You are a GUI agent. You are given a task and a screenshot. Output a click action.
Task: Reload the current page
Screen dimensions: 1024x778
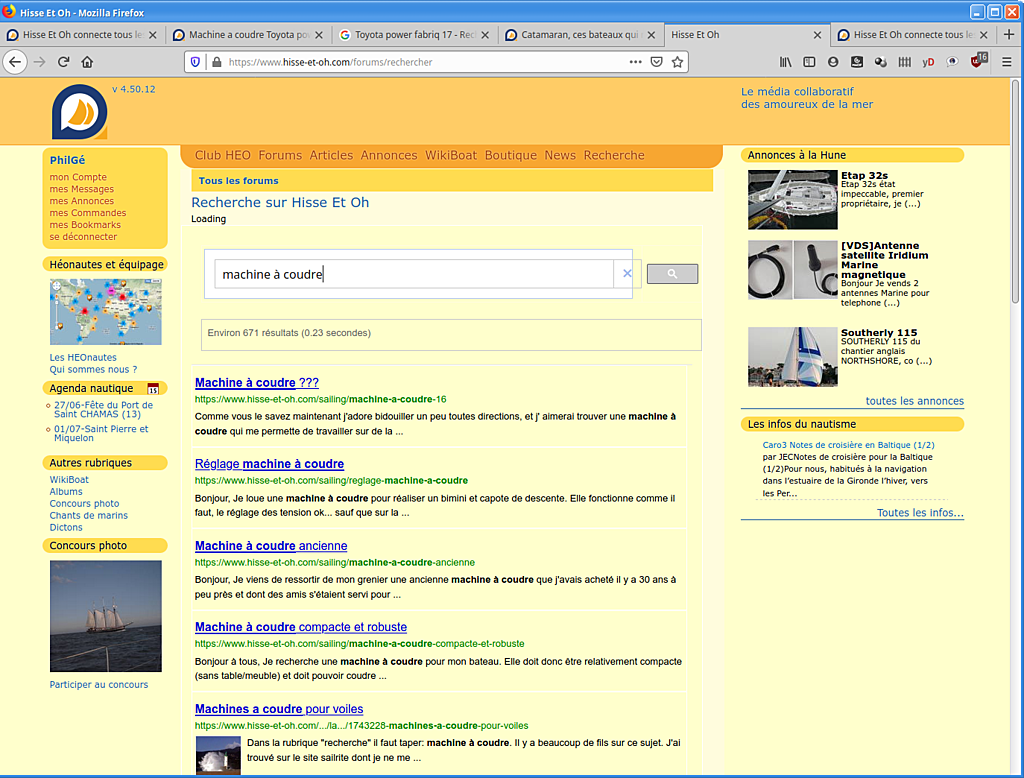coord(63,62)
